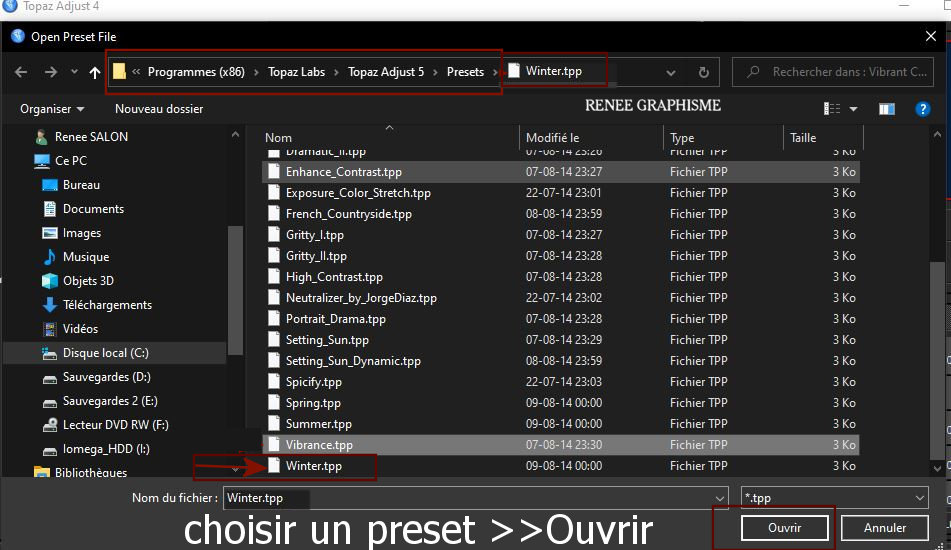Select Sauvegardes (D:) drive
The width and height of the screenshot is (951, 550).
click(106, 377)
